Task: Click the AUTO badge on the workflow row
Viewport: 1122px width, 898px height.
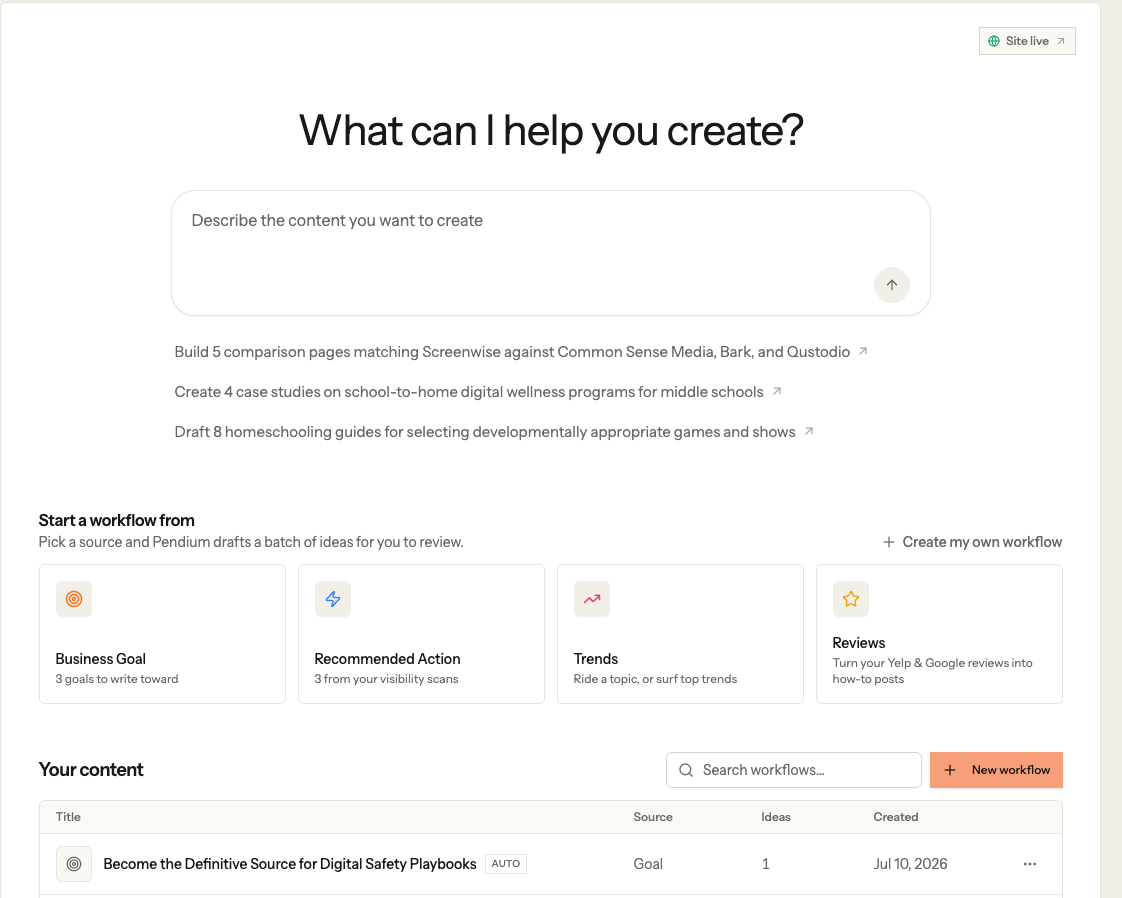Action: click(x=506, y=864)
